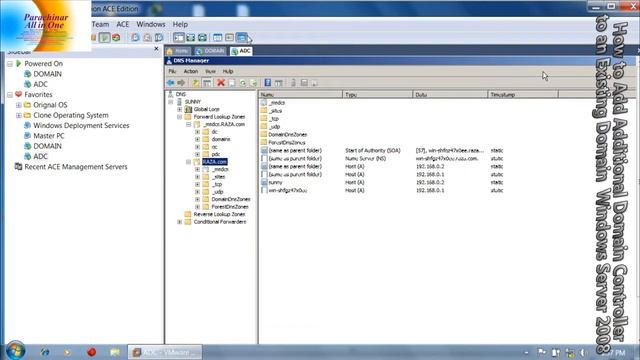Select the ADC VM under Powered On
Image resolution: width=640 pixels, height=360 pixels.
(36, 84)
